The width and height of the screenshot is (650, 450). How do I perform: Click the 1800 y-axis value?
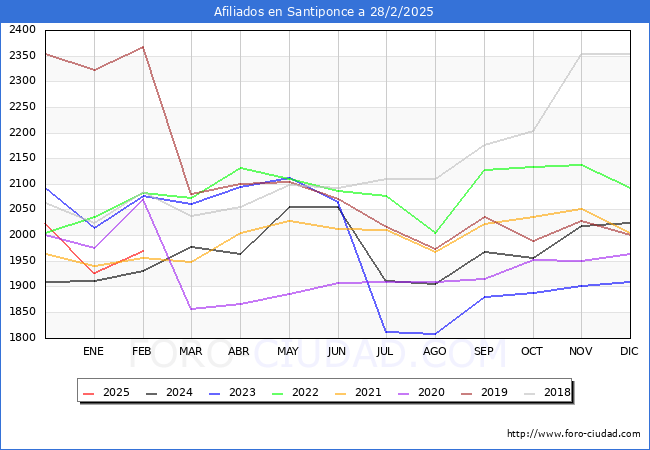(22, 337)
